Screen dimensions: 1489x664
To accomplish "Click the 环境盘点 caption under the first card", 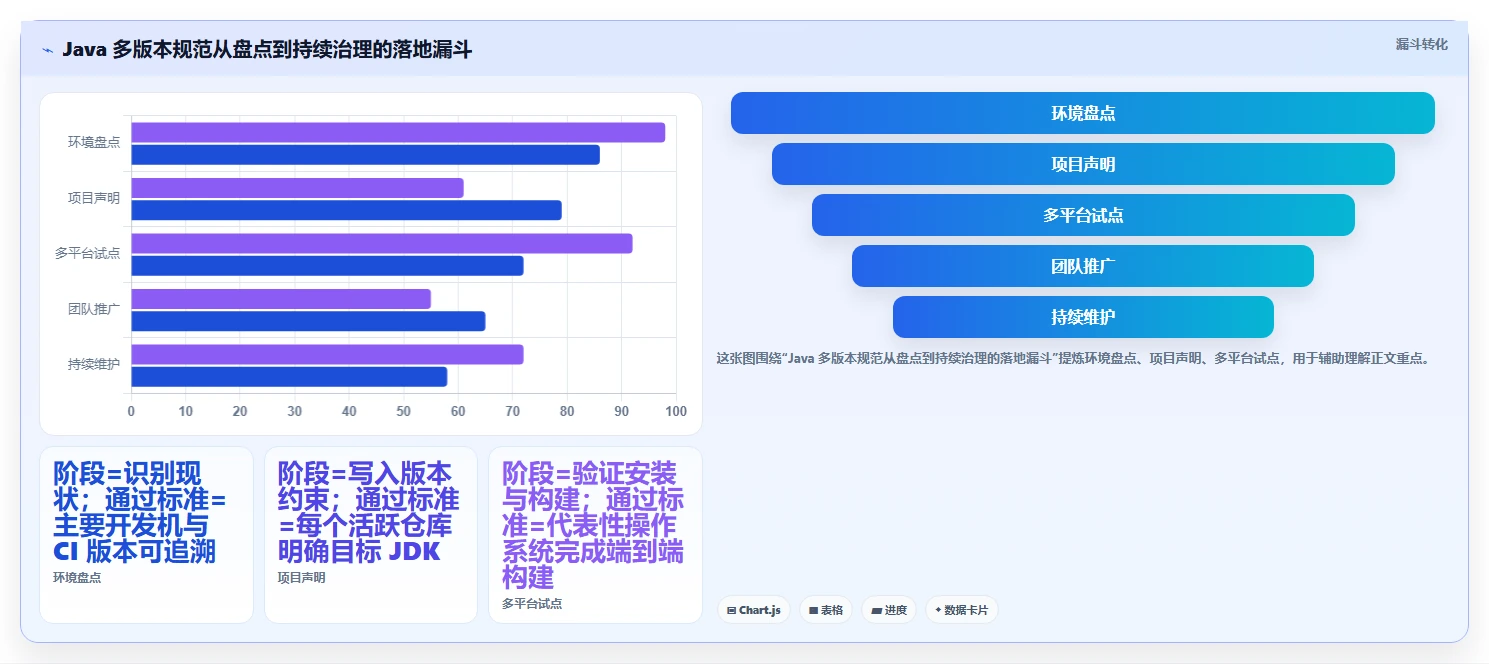I will (x=77, y=578).
